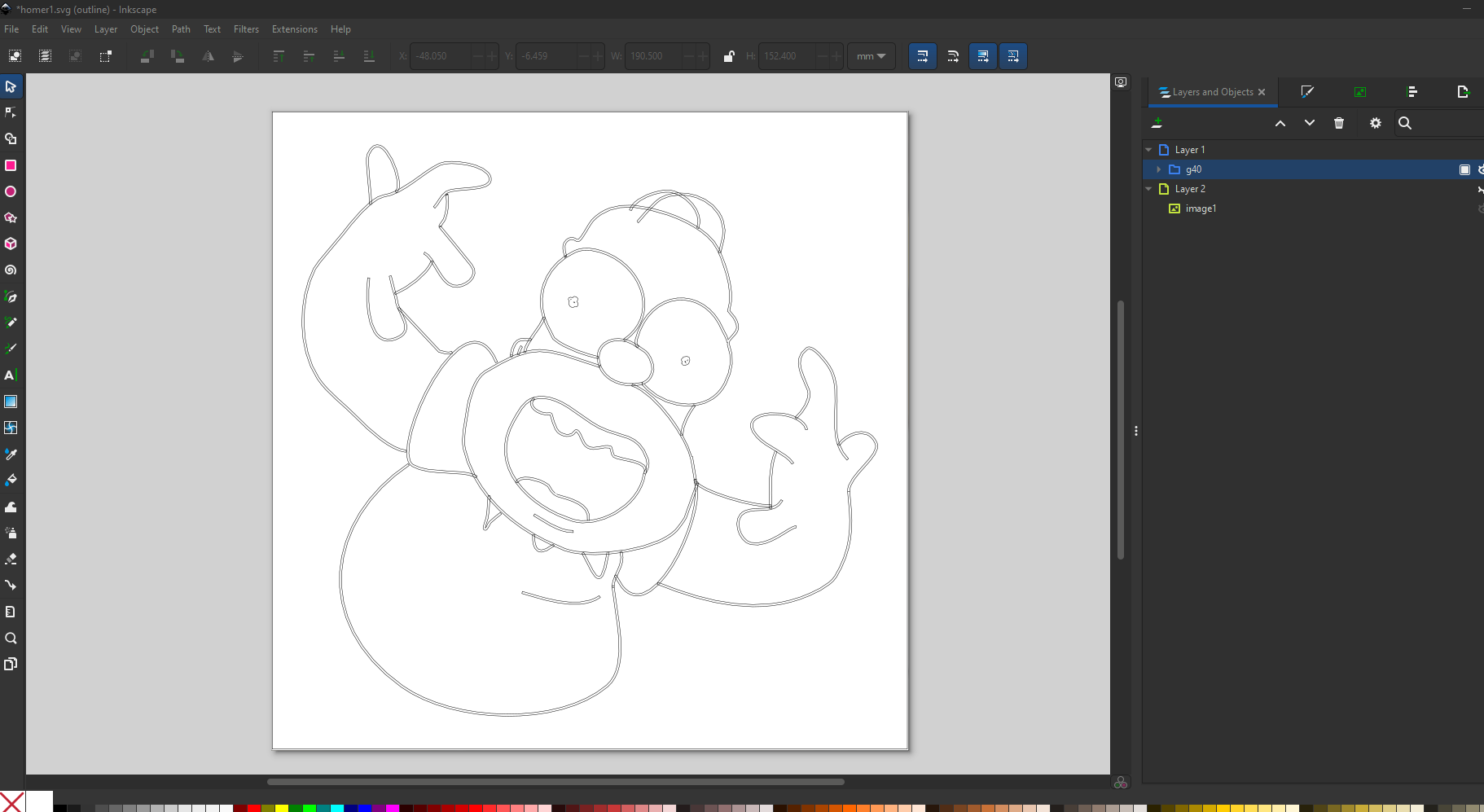Collapse the Layer 2 tree item

tap(1148, 189)
